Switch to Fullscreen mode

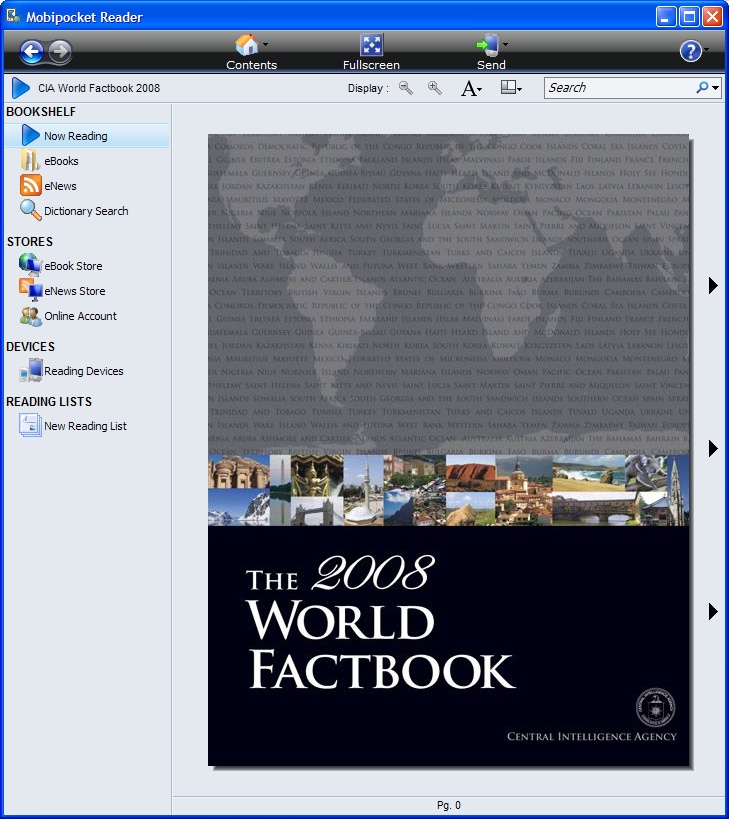tap(371, 52)
